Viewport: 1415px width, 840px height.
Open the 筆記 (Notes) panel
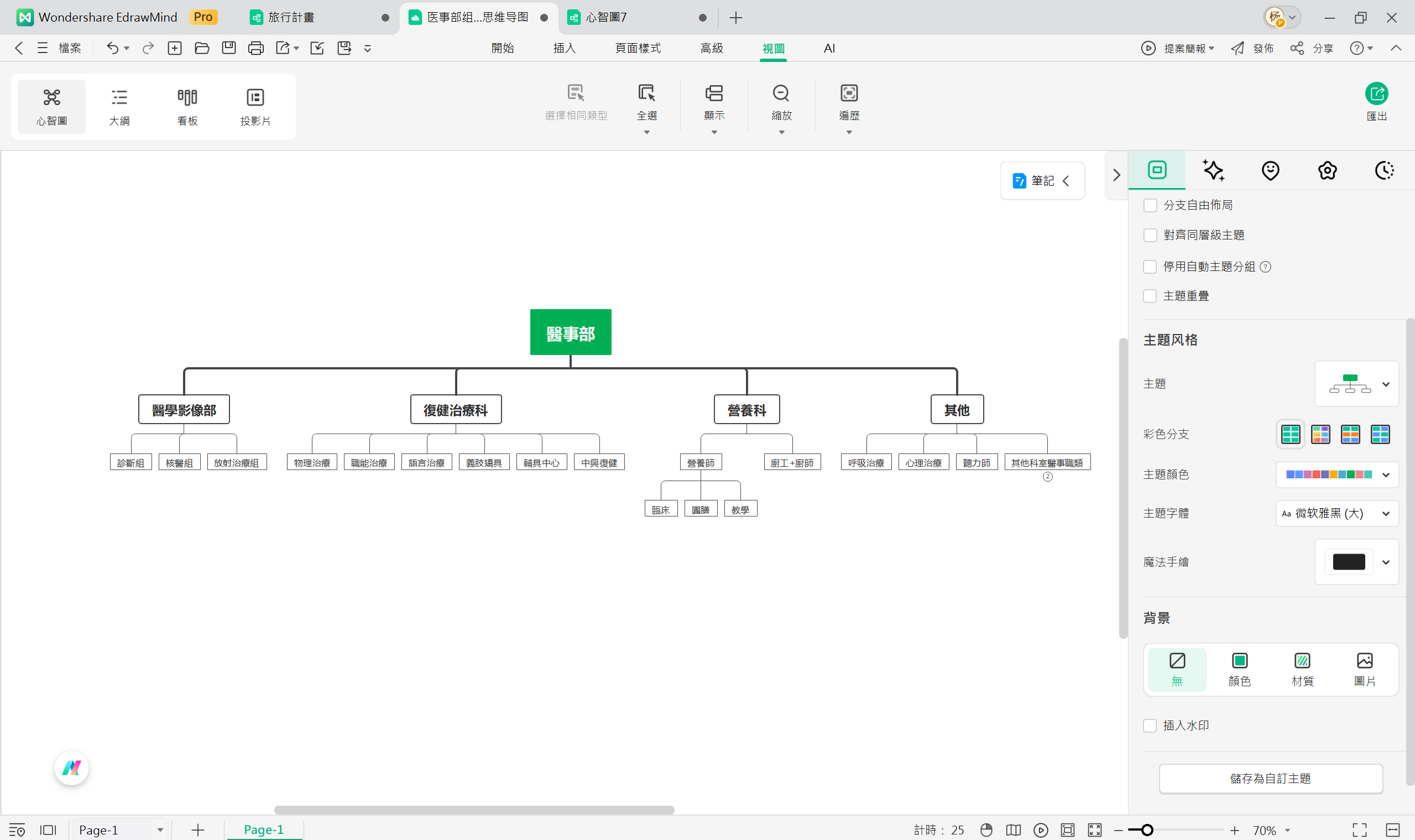(1041, 180)
